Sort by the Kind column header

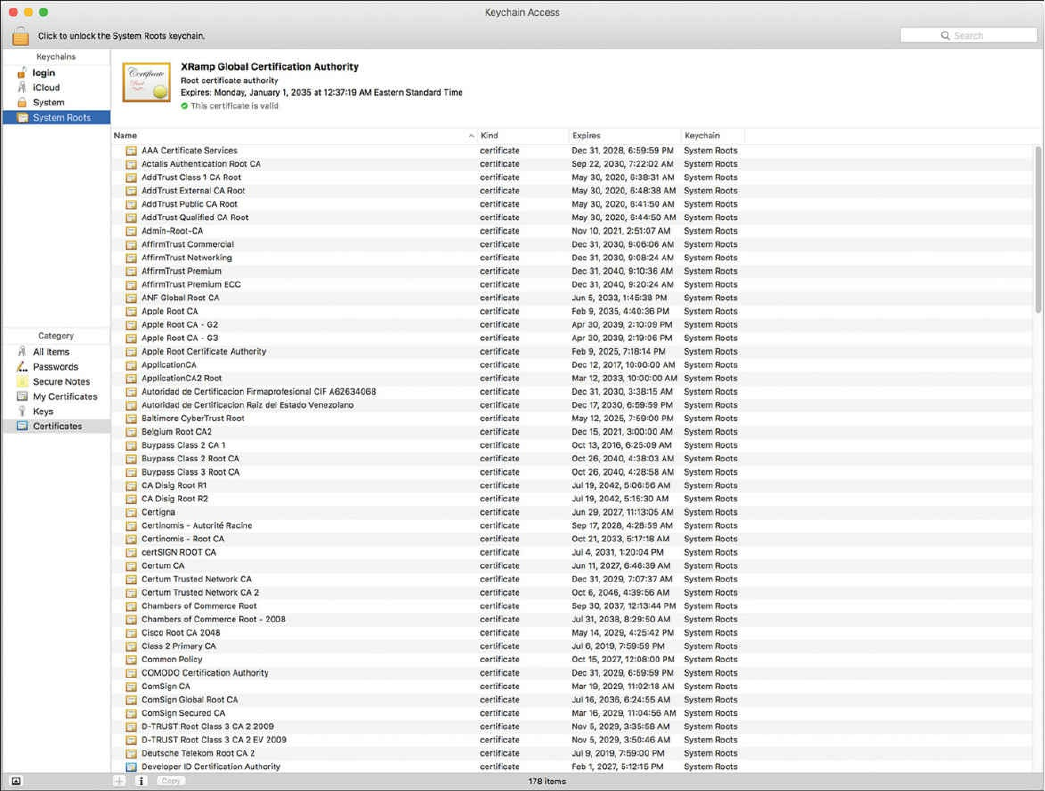tap(523, 135)
